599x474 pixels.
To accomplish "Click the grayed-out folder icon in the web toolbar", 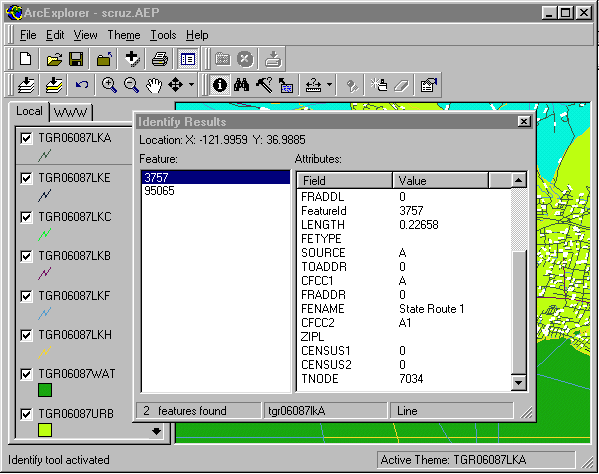I will [x=223, y=59].
